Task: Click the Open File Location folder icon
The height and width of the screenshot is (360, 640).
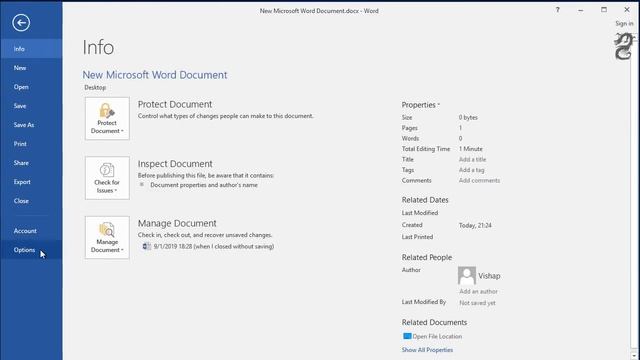Action: 407,336
